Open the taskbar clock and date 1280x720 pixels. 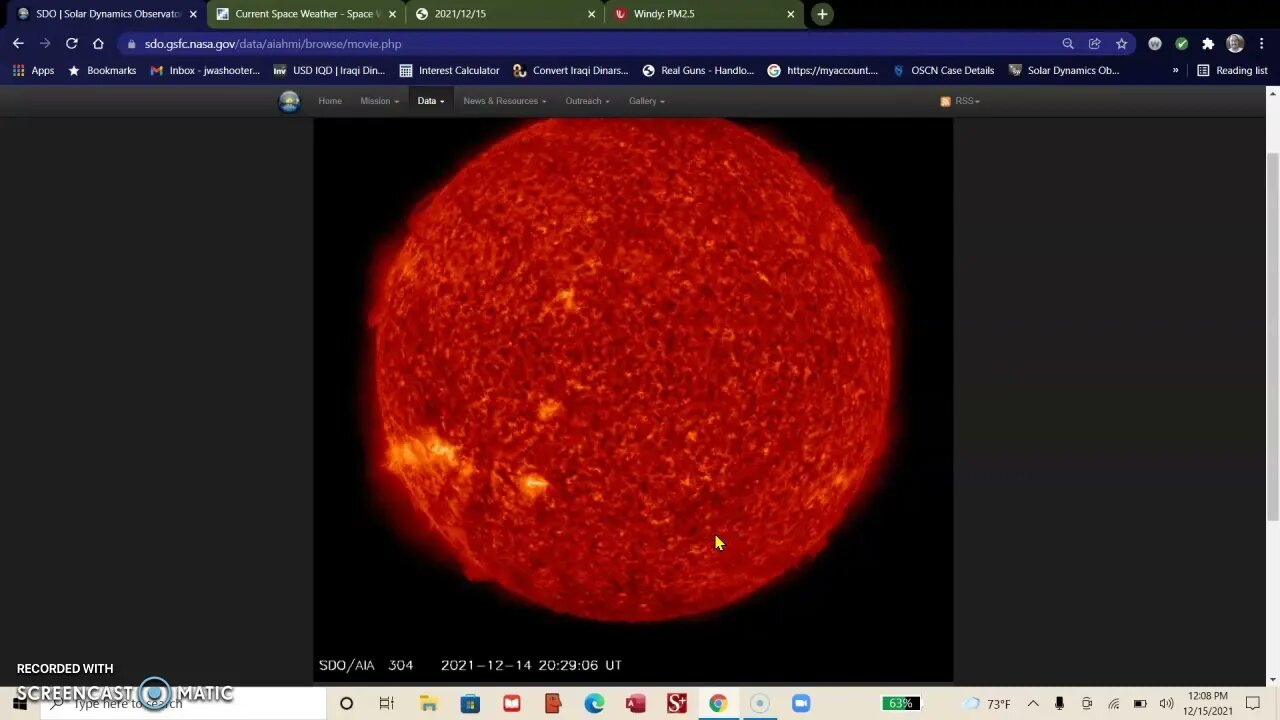click(1207, 704)
